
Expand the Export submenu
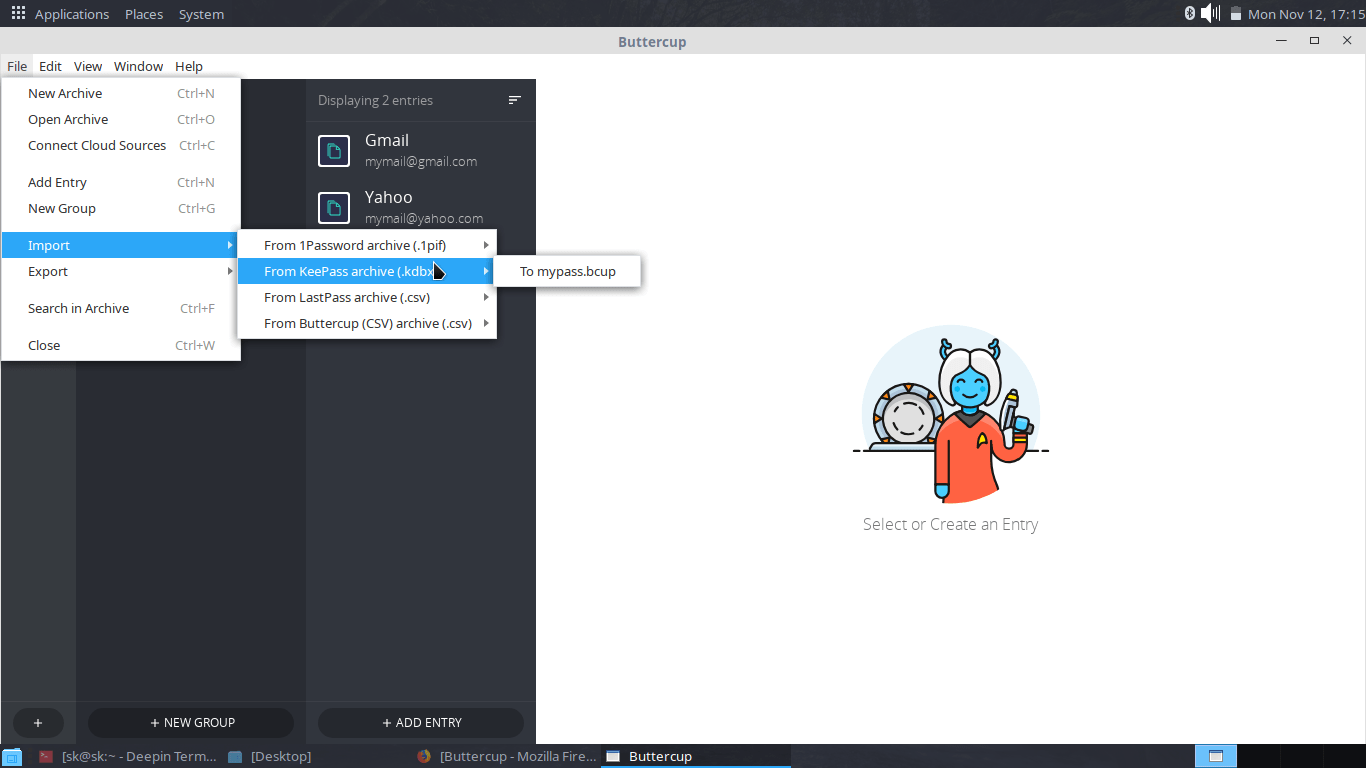[x=120, y=271]
